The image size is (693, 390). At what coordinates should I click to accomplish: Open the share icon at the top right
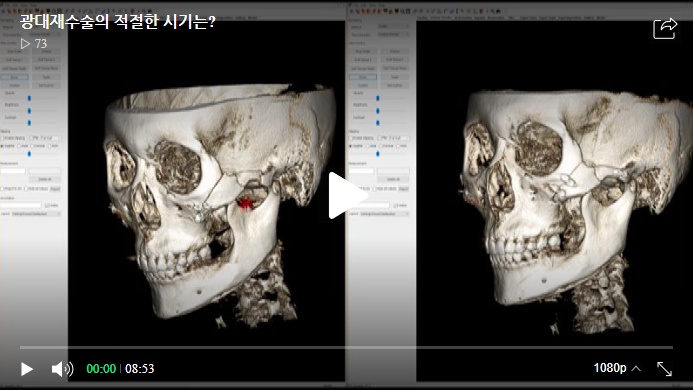[x=665, y=28]
